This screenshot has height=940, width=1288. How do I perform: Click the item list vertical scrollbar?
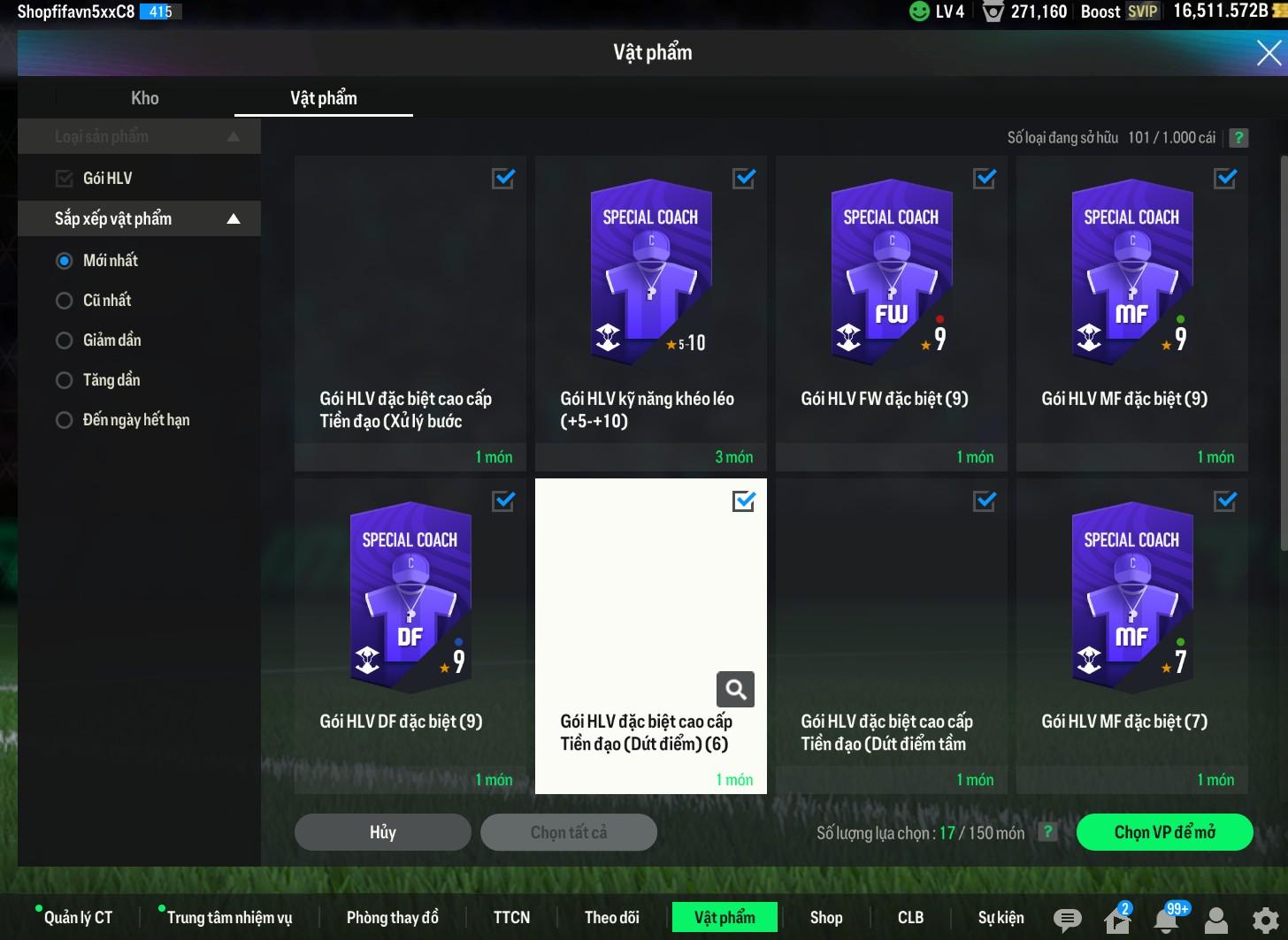1284,354
